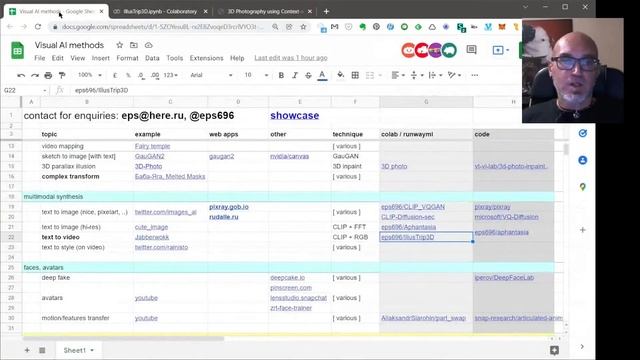Switch to the 3D Photography browser tab

pos(264,11)
